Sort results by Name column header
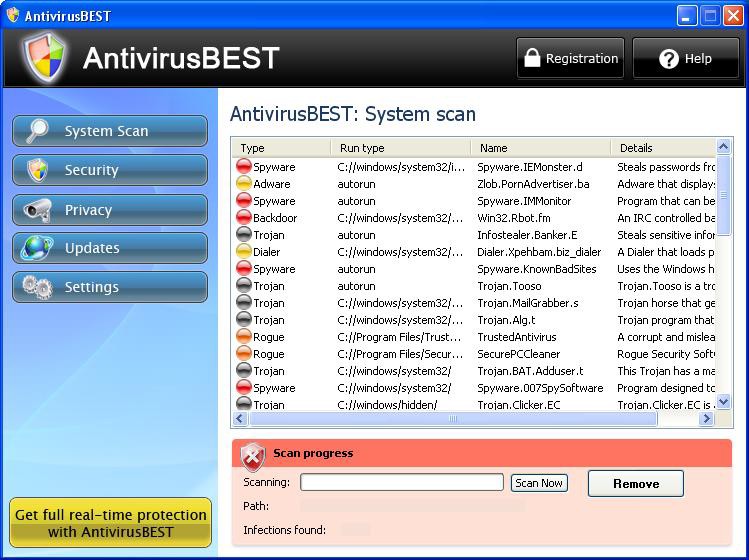The width and height of the screenshot is (749, 560). coord(540,148)
